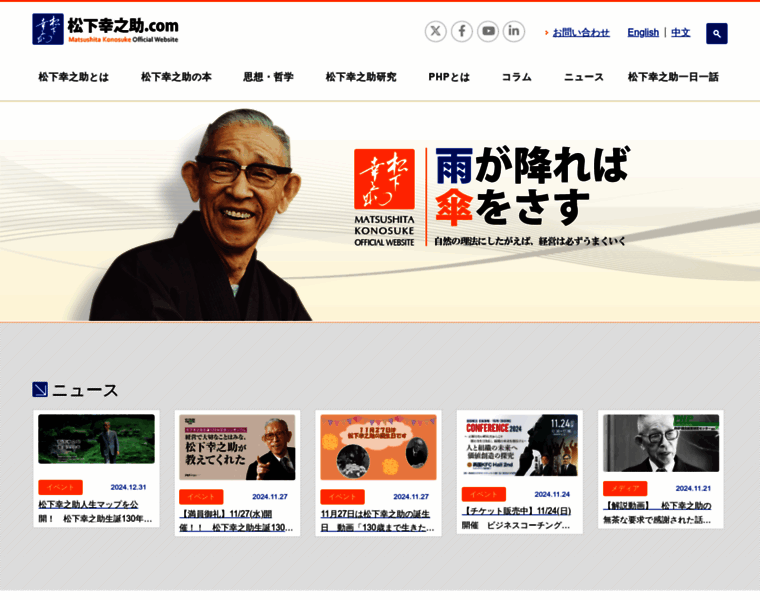The image size is (760, 600).
Task: Open the YouTube social icon
Action: tap(488, 32)
